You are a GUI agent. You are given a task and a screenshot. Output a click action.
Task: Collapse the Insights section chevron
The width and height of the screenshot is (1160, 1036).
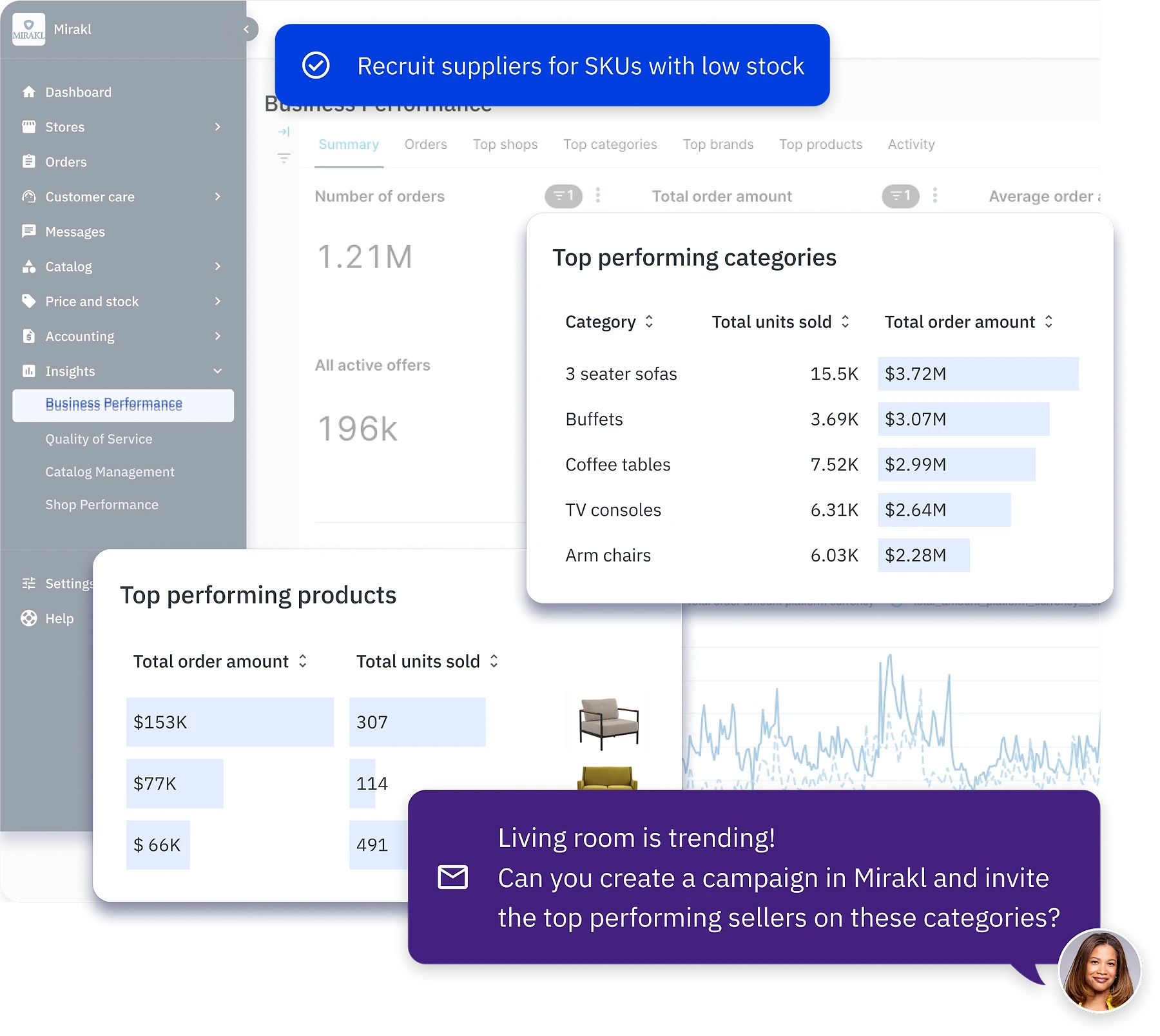click(218, 371)
